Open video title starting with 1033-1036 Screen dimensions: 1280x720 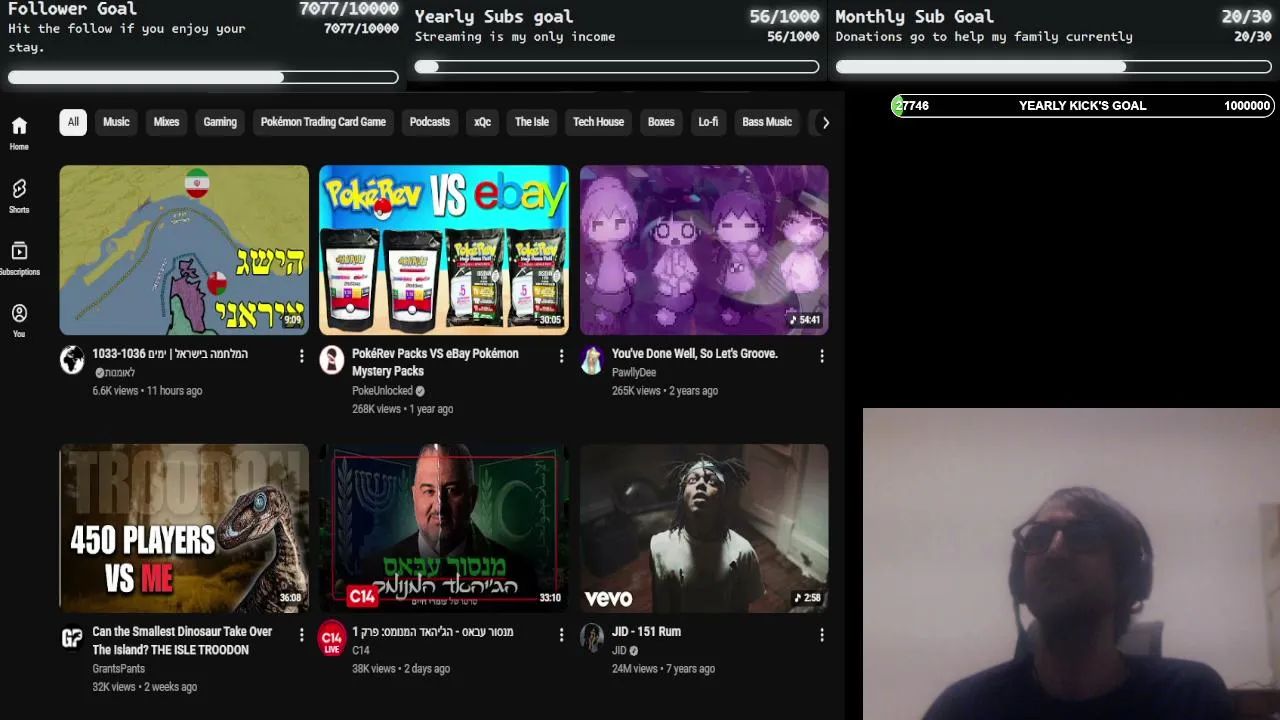(170, 354)
